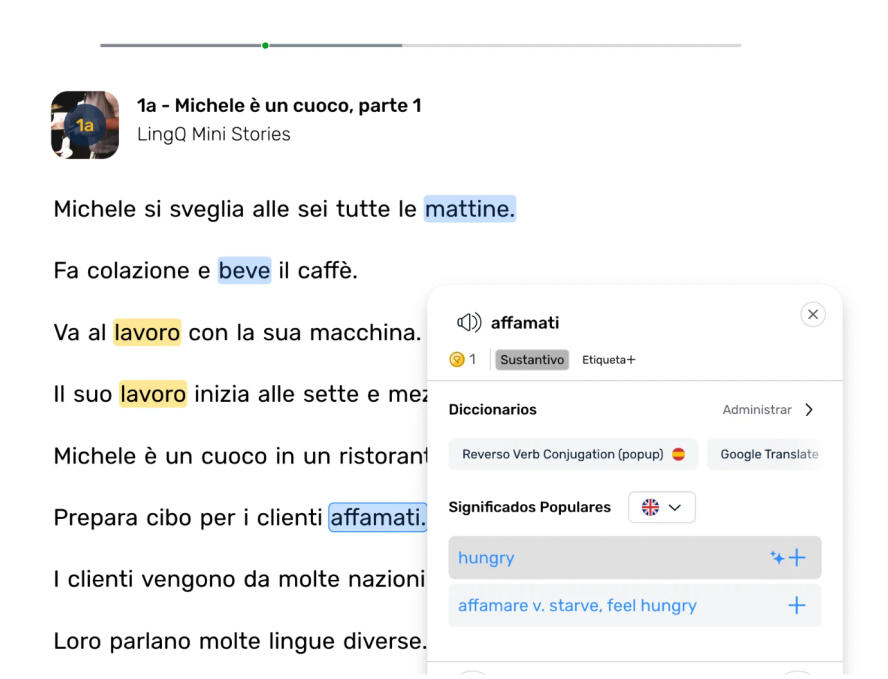The height and width of the screenshot is (679, 888).
Task: Click yellow 'lavoro' in the macchina sentence
Action: tap(147, 332)
